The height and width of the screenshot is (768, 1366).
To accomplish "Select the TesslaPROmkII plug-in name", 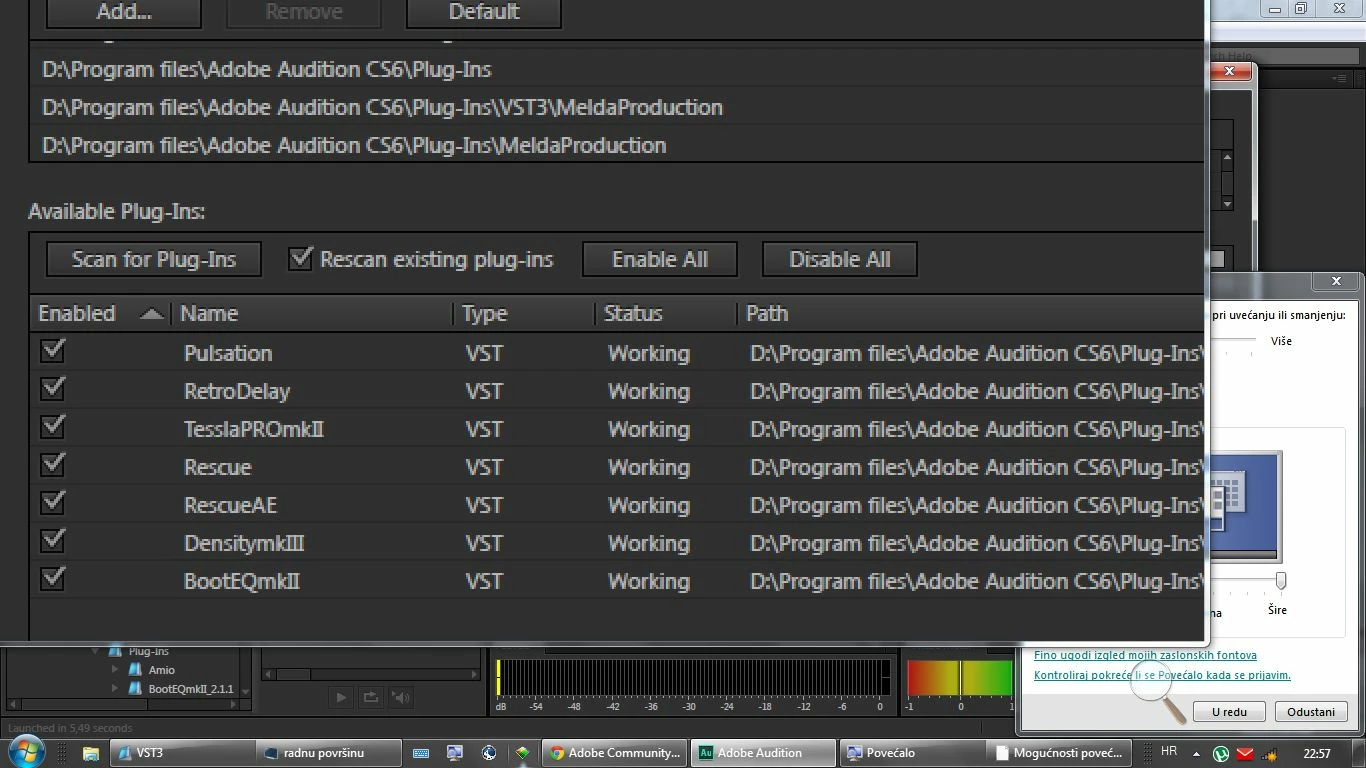I will click(254, 429).
